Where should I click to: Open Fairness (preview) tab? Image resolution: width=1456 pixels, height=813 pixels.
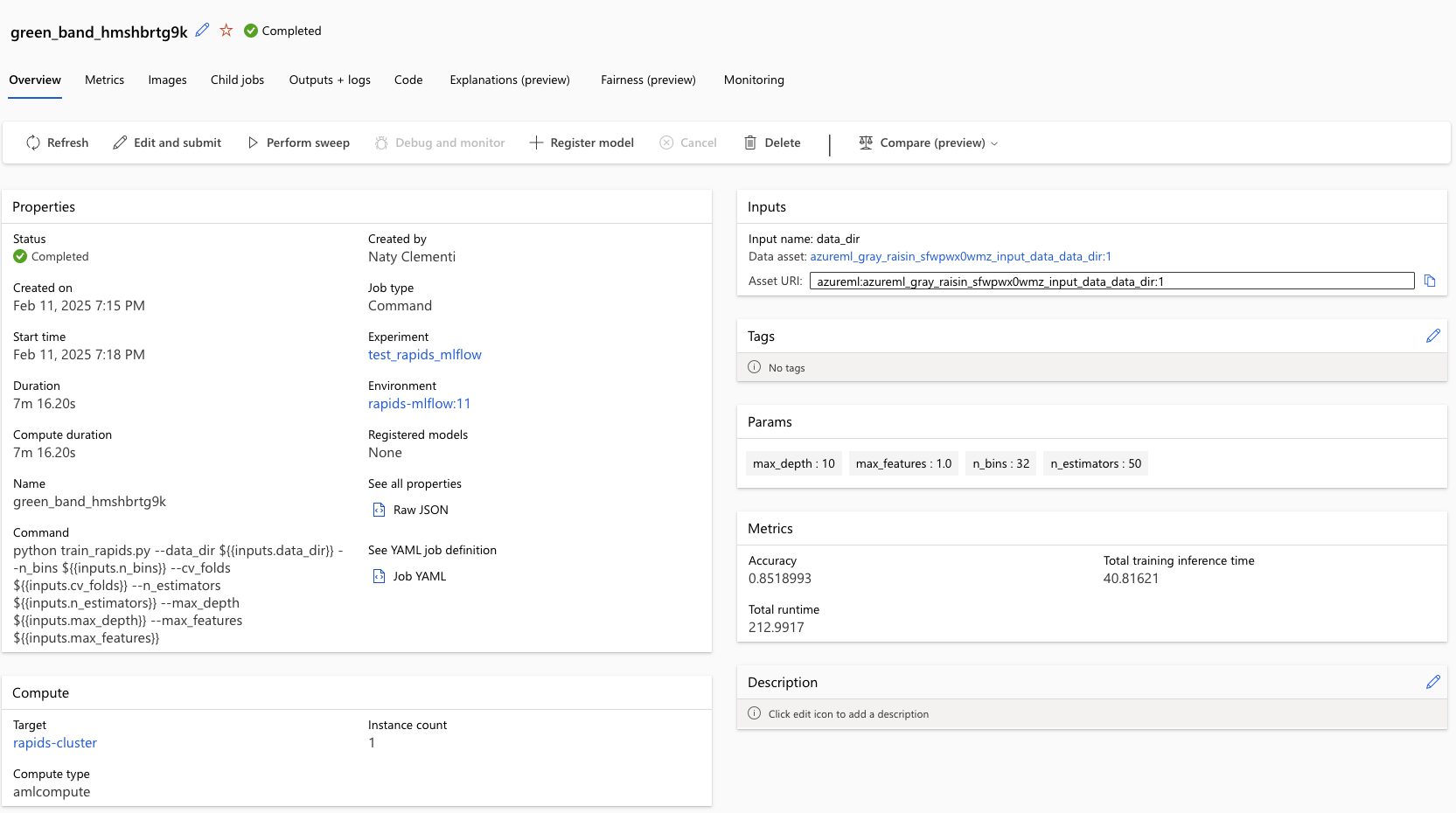[x=648, y=80]
